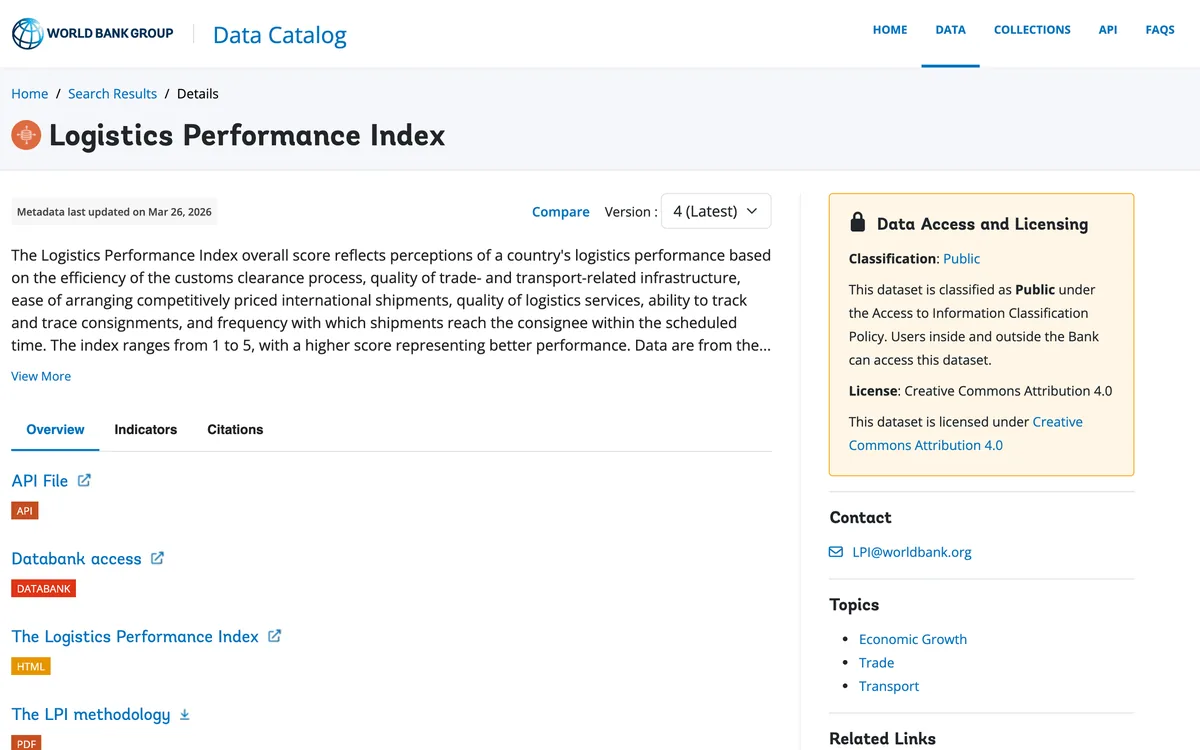Click the Logistics Performance Index page heading
Image resolution: width=1200 pixels, height=750 pixels.
pyautogui.click(x=247, y=135)
